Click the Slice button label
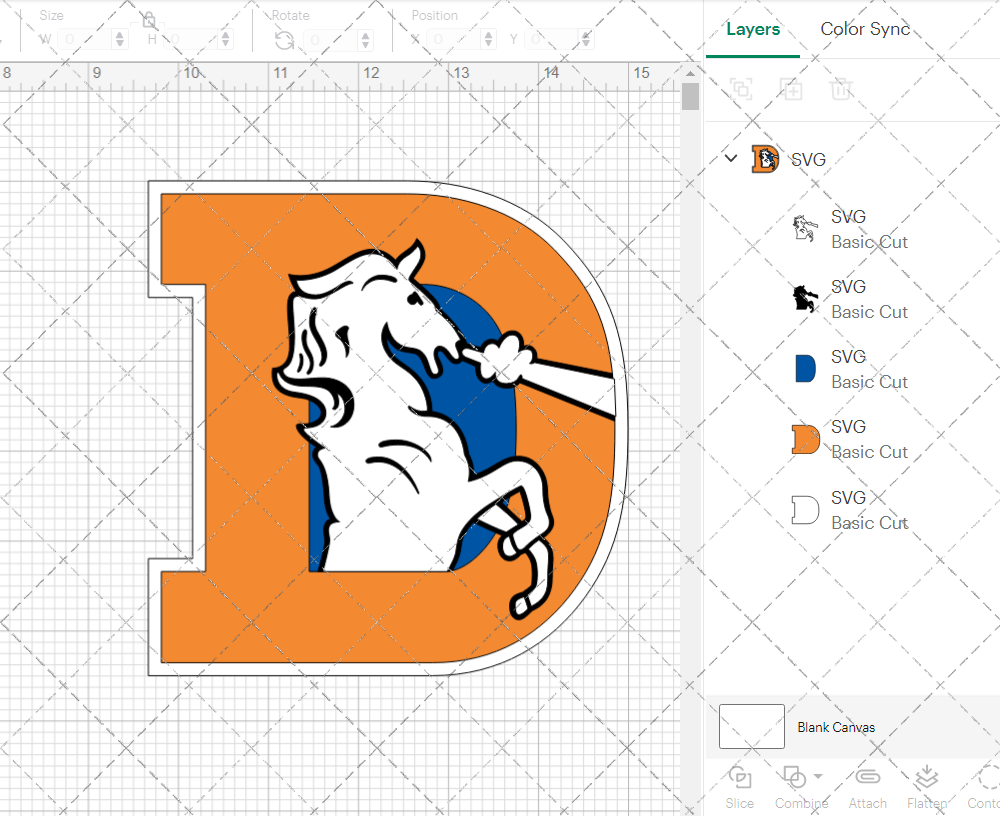 click(740, 803)
